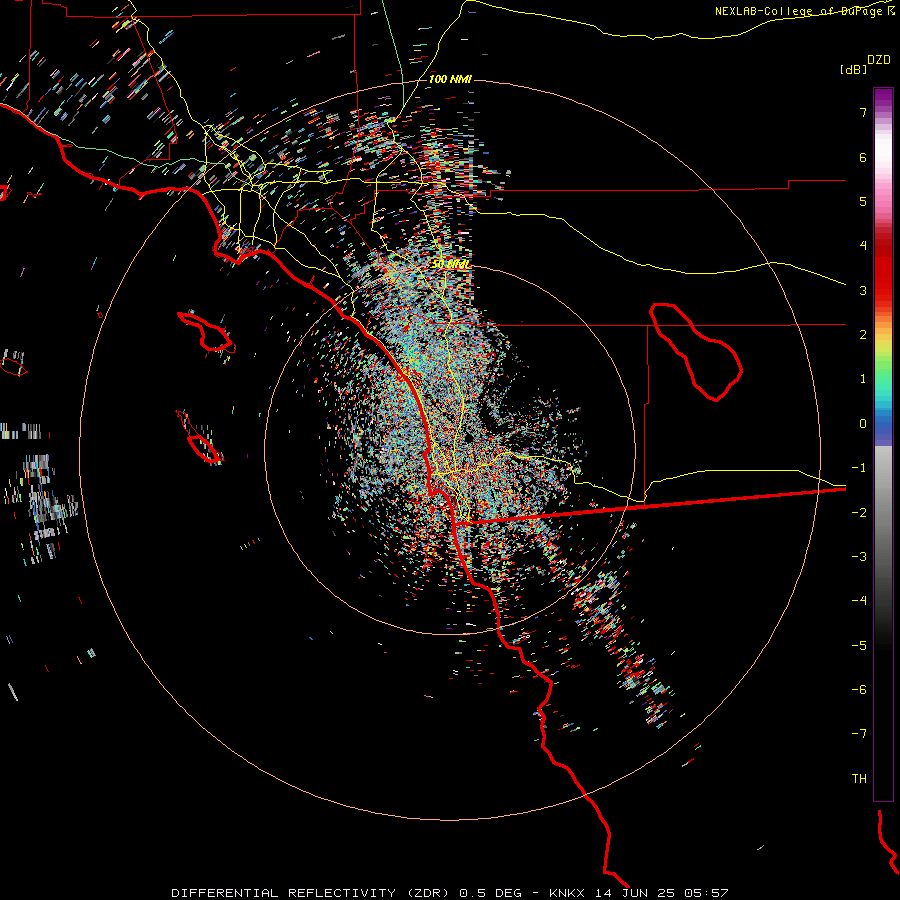The height and width of the screenshot is (900, 900).
Task: Select the "[dB]" units label
Action: (x=853, y=69)
